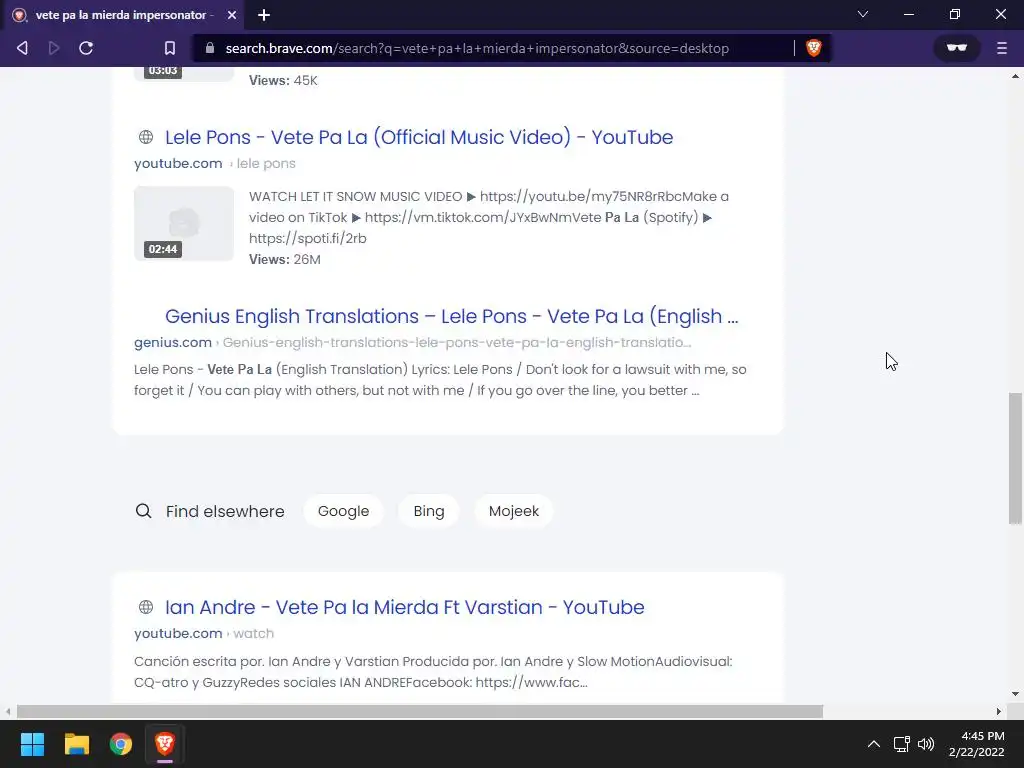Click the horizontal scrollbar thumb
Viewport: 1024px width, 768px height.
[419, 711]
